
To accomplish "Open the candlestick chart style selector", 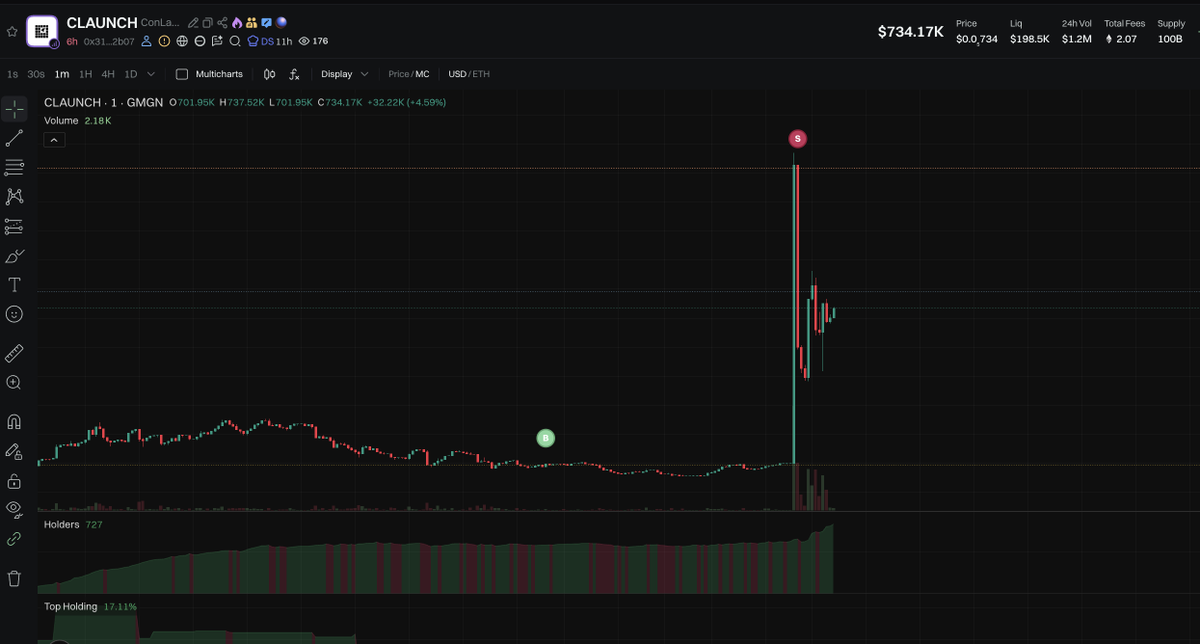I will 270,74.
